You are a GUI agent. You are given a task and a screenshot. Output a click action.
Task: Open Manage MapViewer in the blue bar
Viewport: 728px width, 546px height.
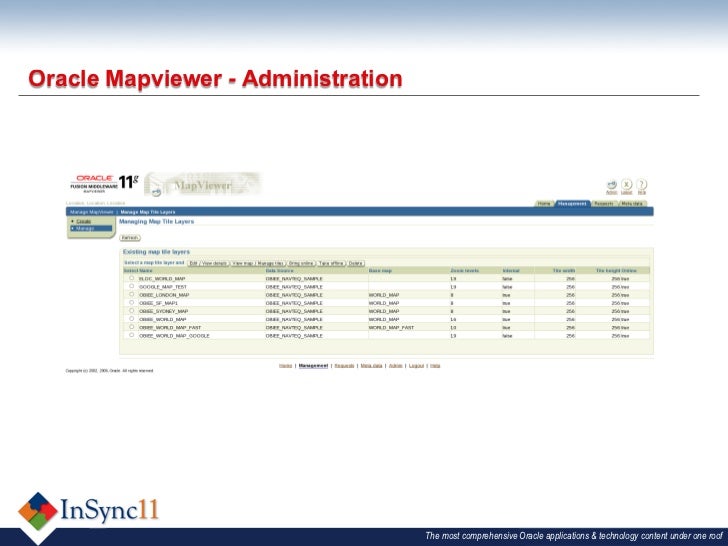click(91, 212)
